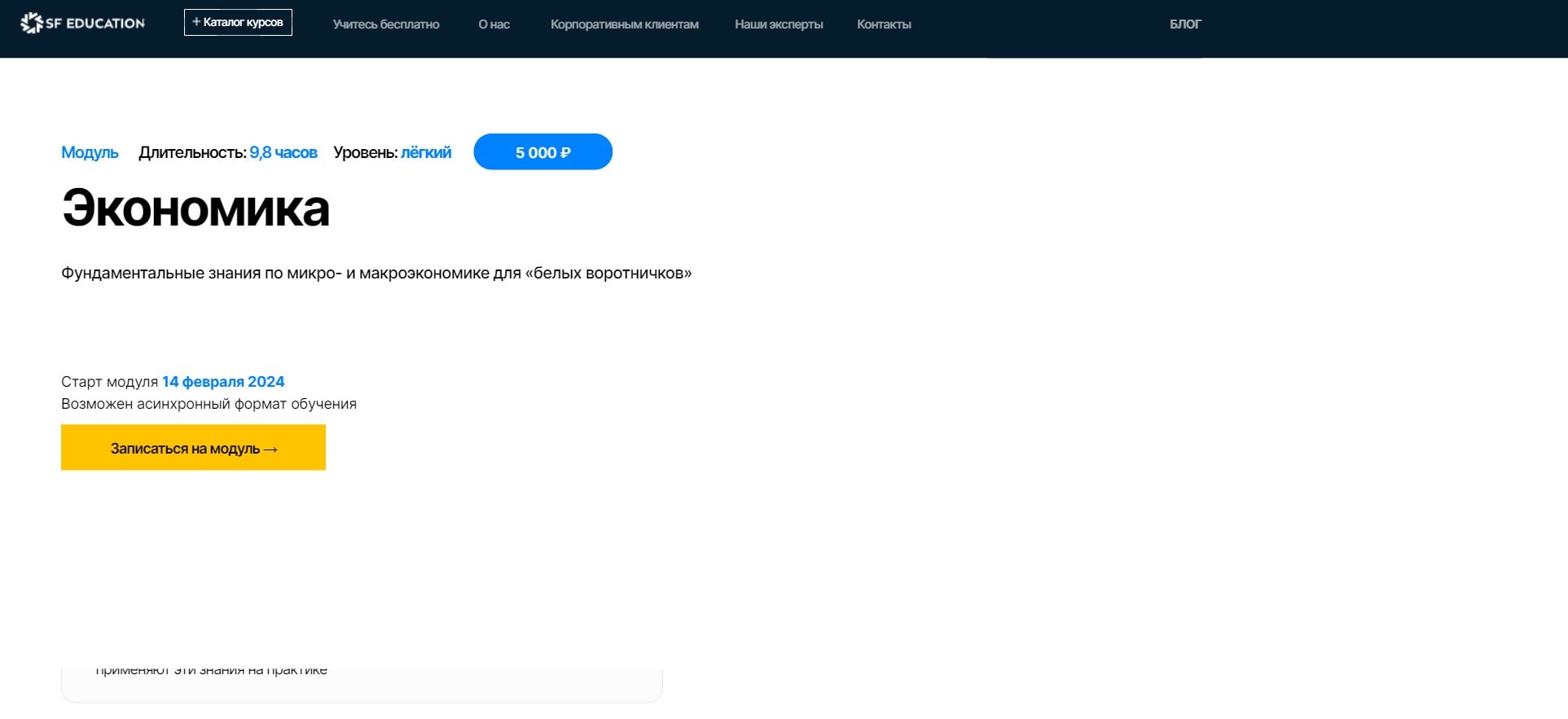Click the SF EDUCATION wordmark text
The height and width of the screenshot is (719, 1568).
(x=95, y=24)
